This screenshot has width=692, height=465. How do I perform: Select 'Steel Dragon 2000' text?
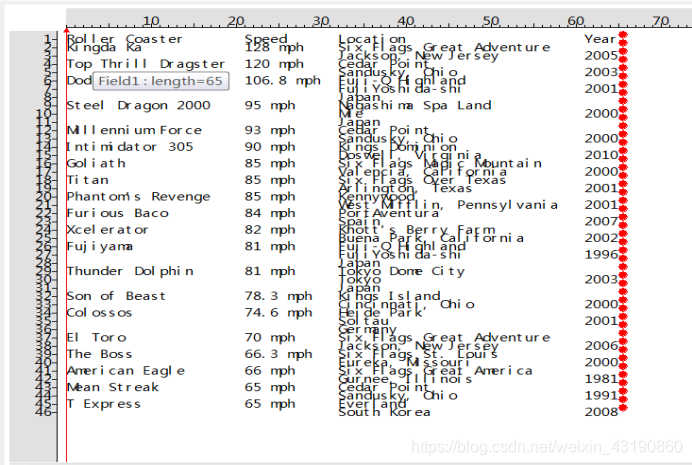(x=139, y=105)
